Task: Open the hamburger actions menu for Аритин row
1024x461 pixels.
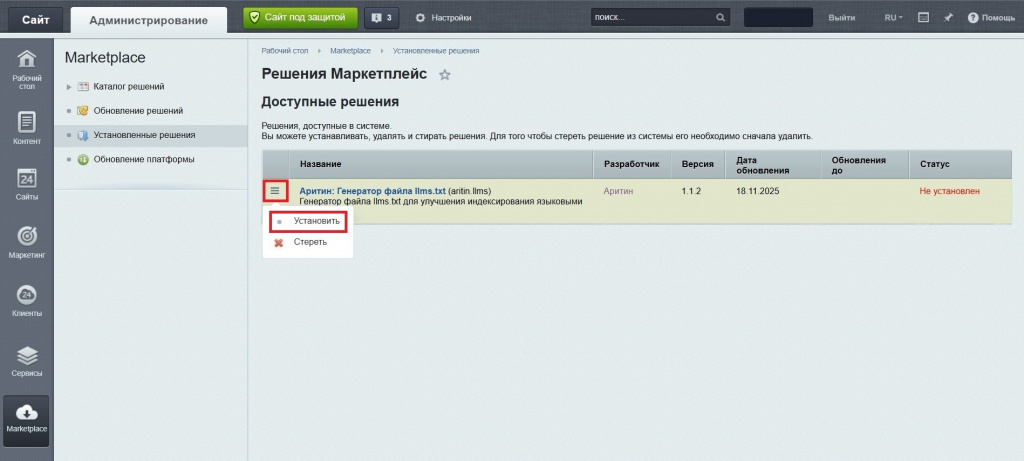Action: tap(275, 191)
